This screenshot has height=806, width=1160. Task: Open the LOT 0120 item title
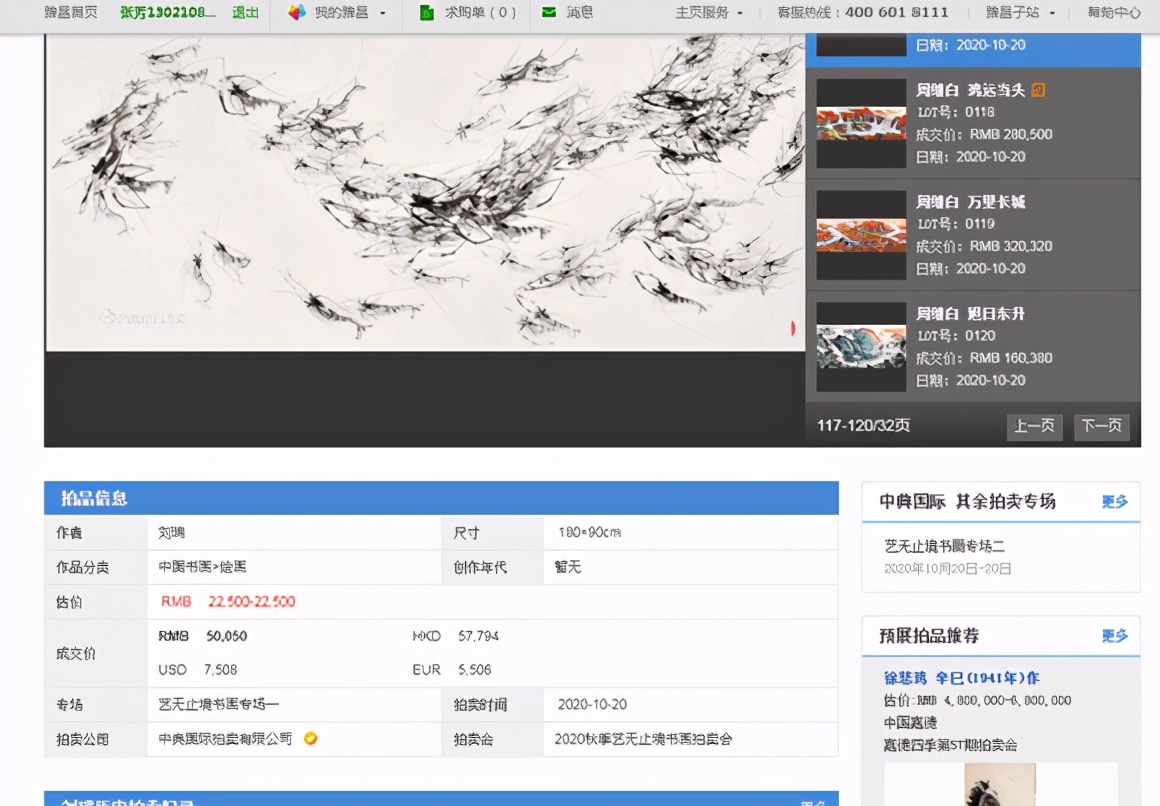point(970,314)
